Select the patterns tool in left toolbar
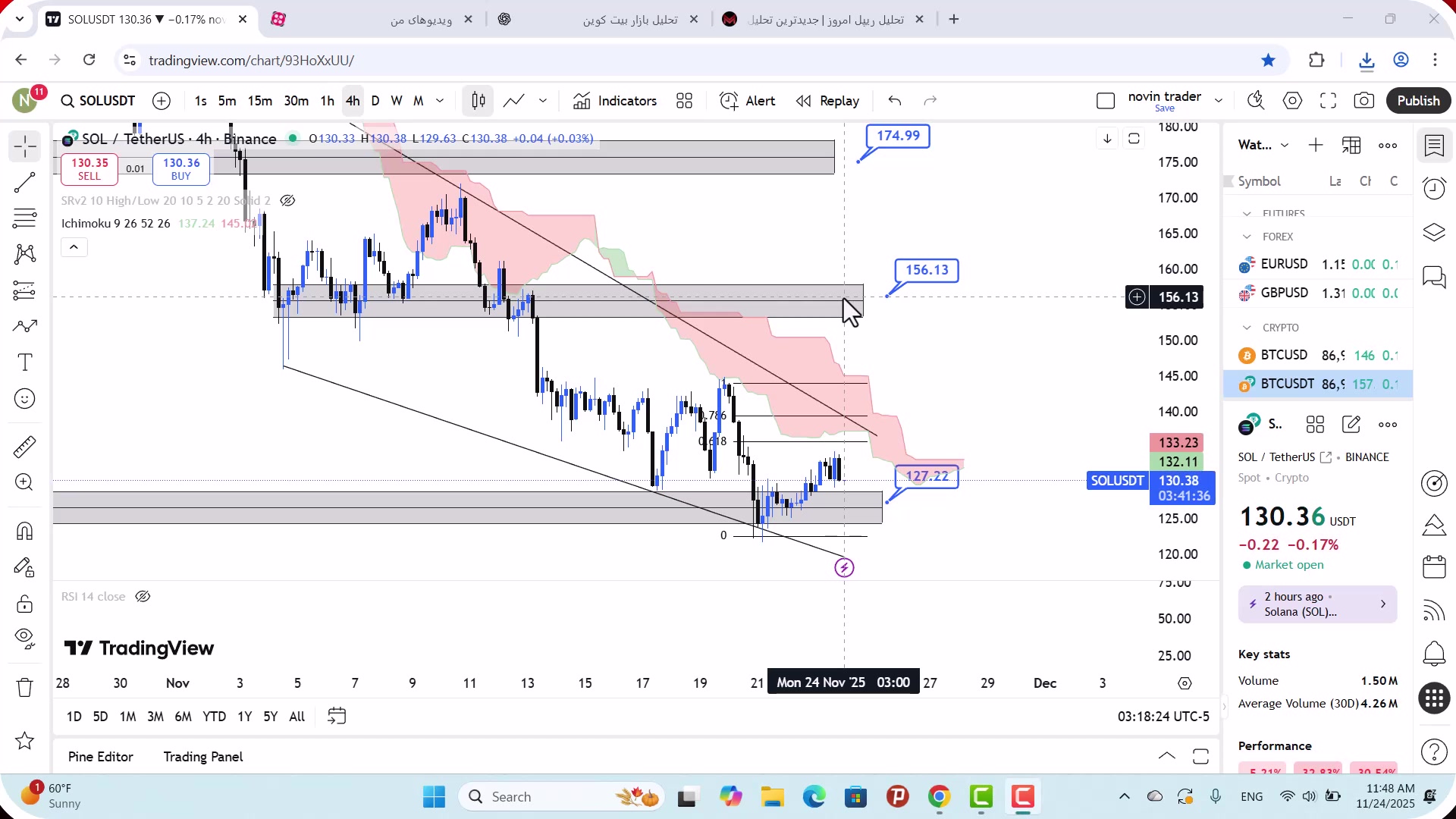 (x=25, y=254)
